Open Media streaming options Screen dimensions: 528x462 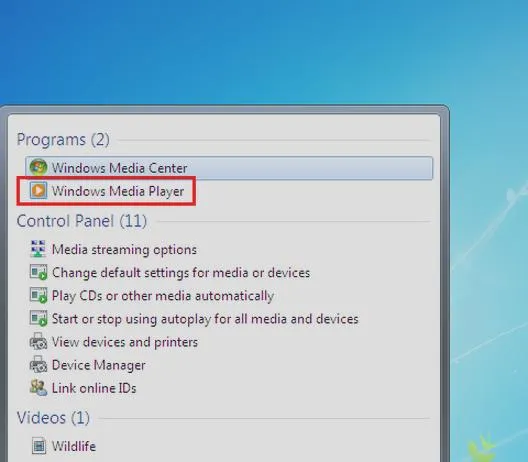pyautogui.click(x=124, y=250)
